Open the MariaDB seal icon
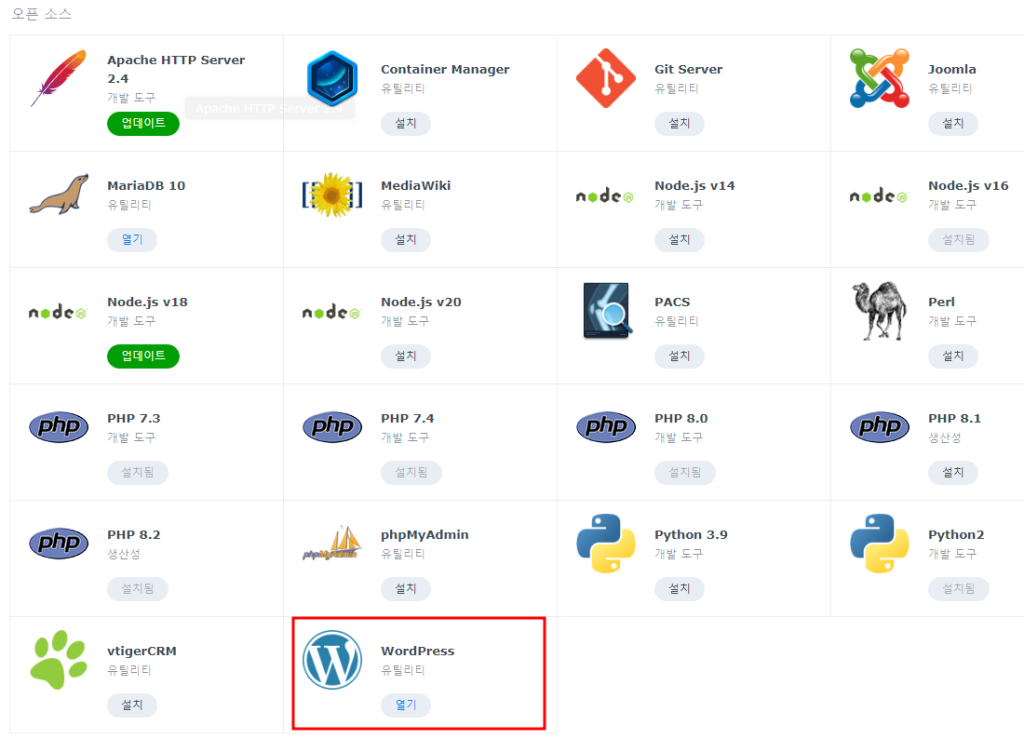 (59, 194)
